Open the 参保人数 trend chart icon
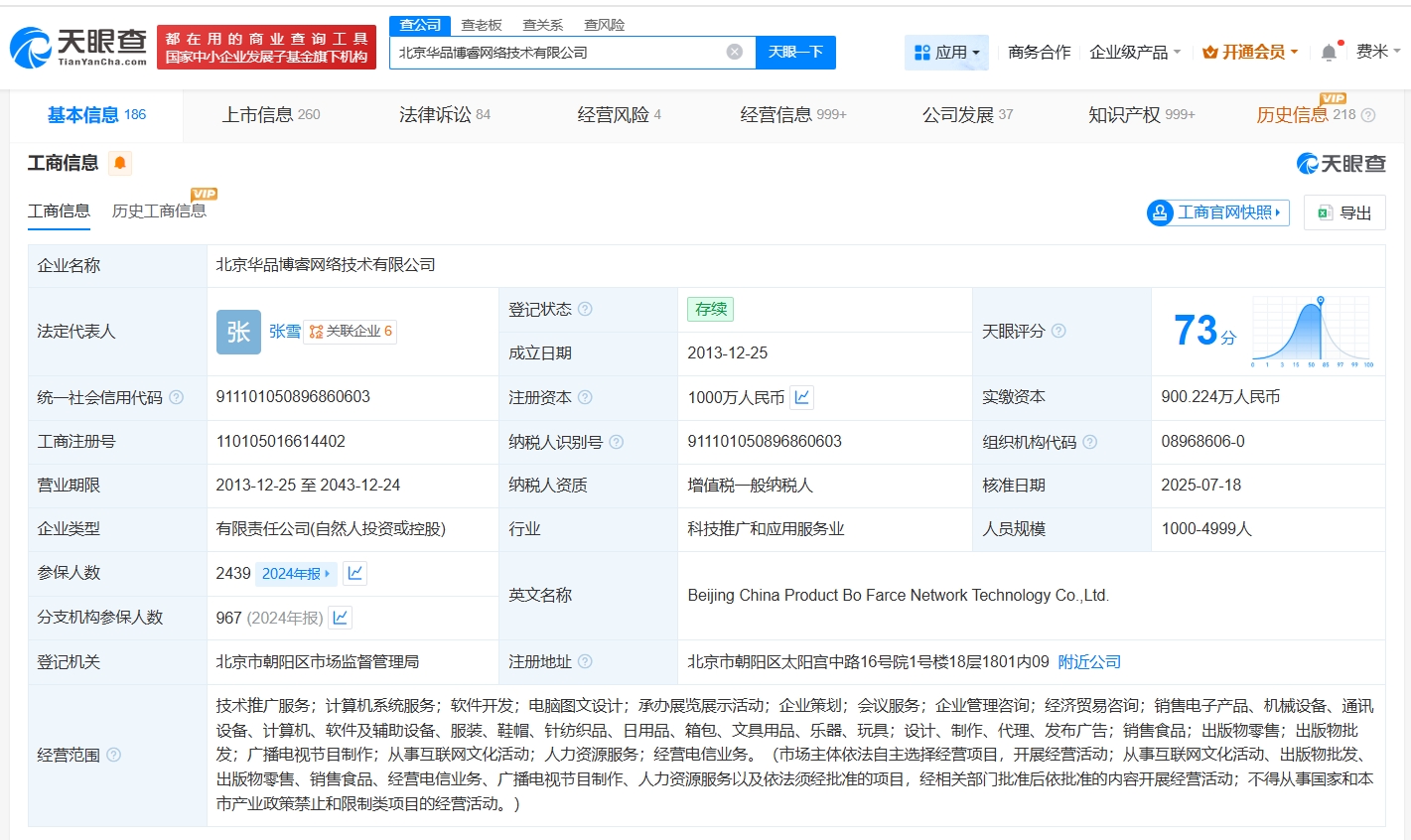The width and height of the screenshot is (1411, 840). (x=354, y=573)
